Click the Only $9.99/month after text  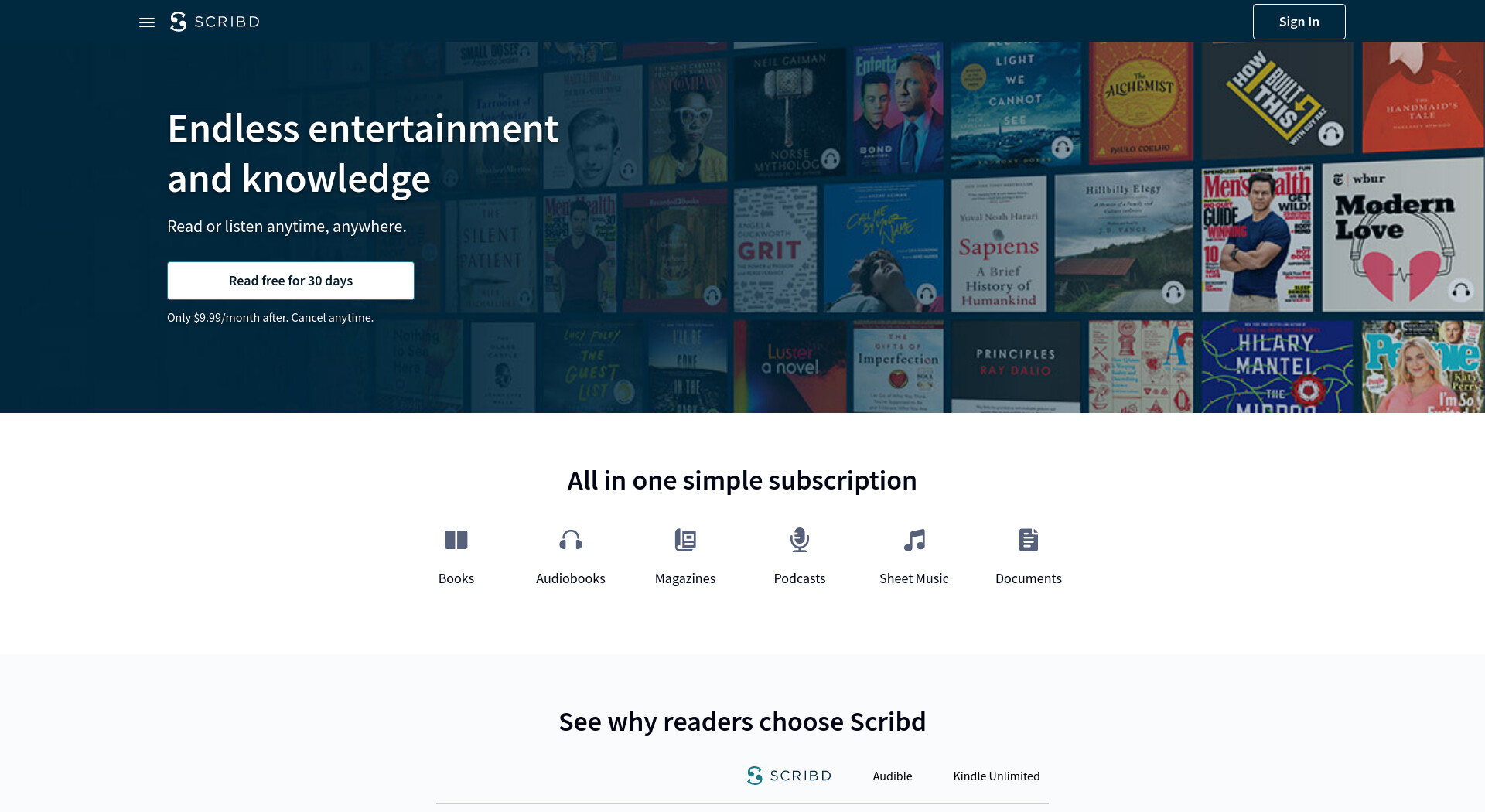270,318
